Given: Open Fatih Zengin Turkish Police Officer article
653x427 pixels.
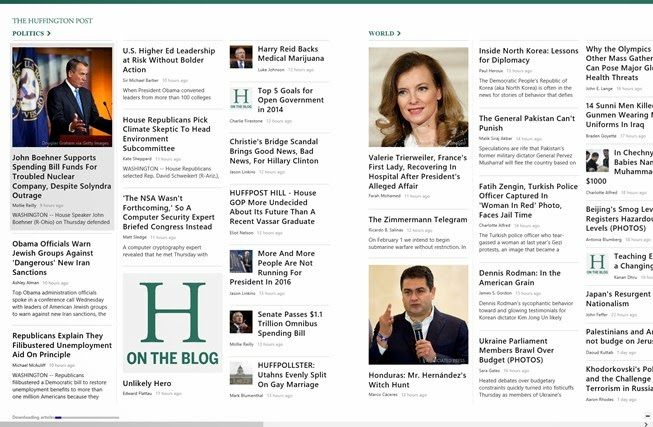Looking at the screenshot, I should click(528, 200).
